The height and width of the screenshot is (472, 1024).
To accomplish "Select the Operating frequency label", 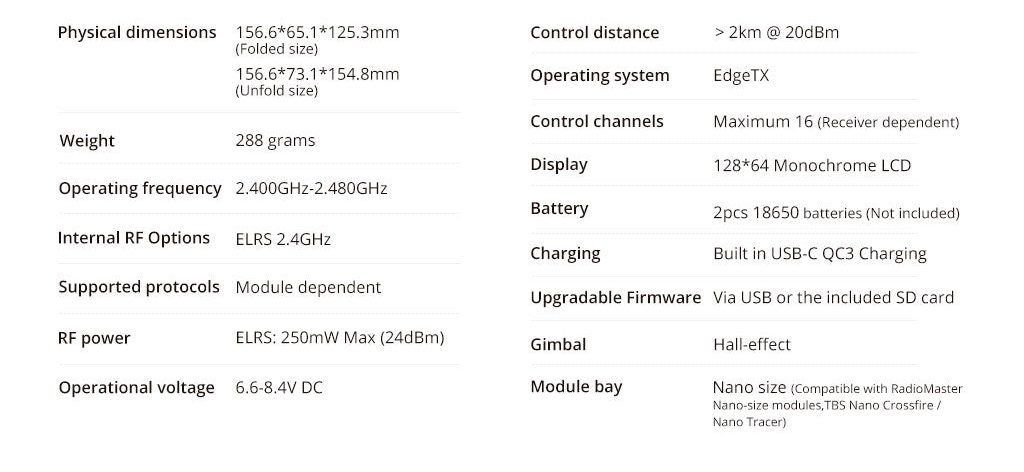I will (140, 188).
